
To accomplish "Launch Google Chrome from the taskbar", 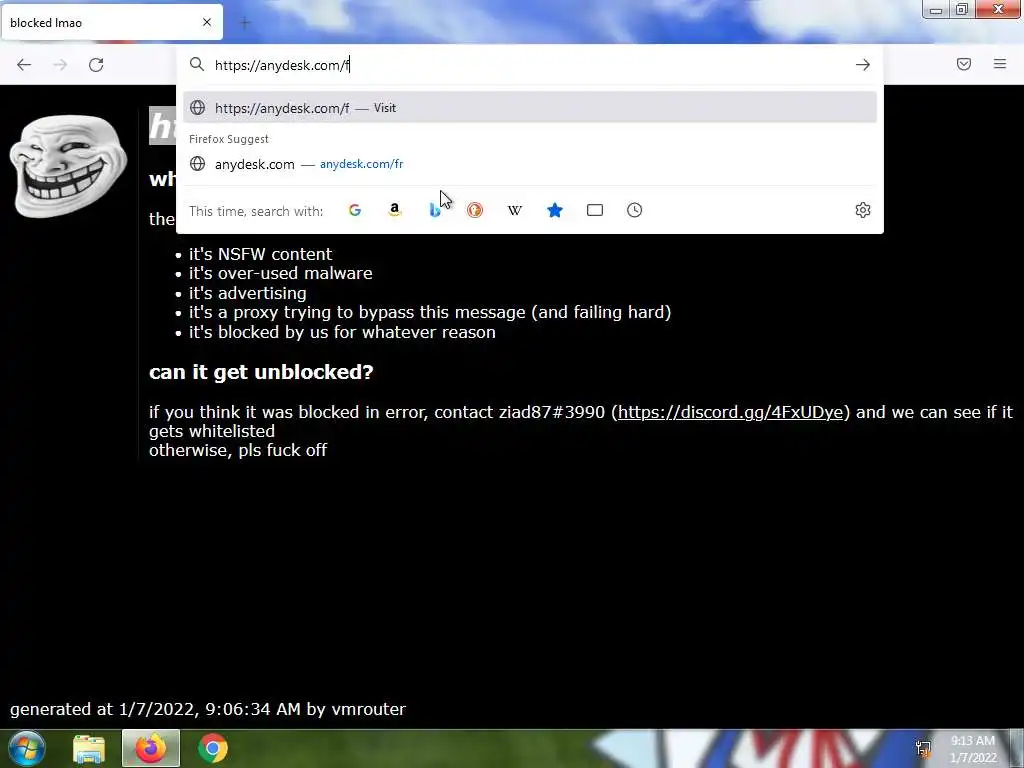I will (213, 748).
